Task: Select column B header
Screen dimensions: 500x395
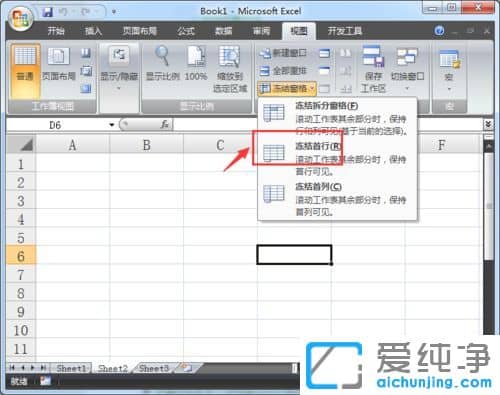Action: (146, 145)
